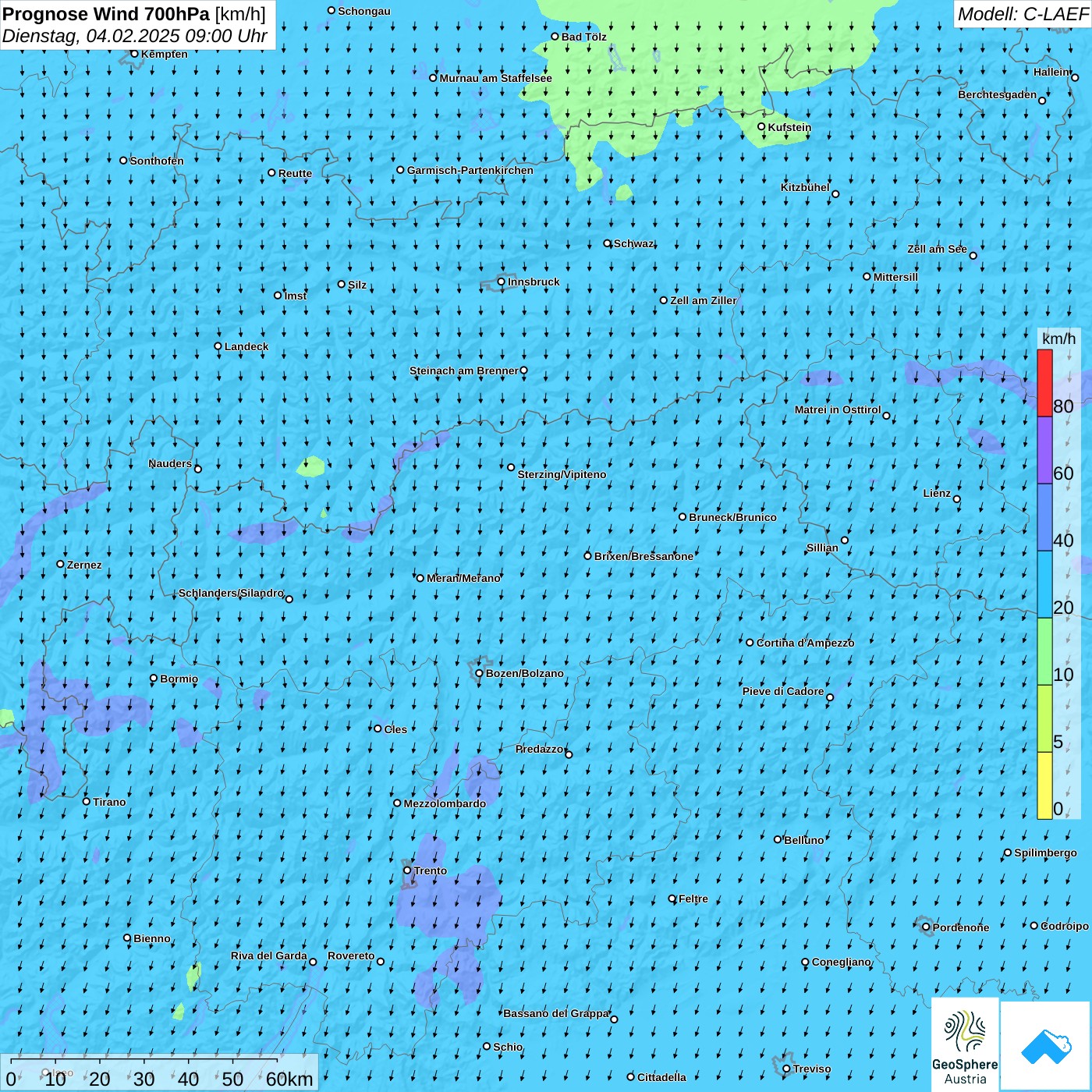Click the 'Bassano del Grappa' label
1092x1092 pixels.
(x=556, y=1013)
